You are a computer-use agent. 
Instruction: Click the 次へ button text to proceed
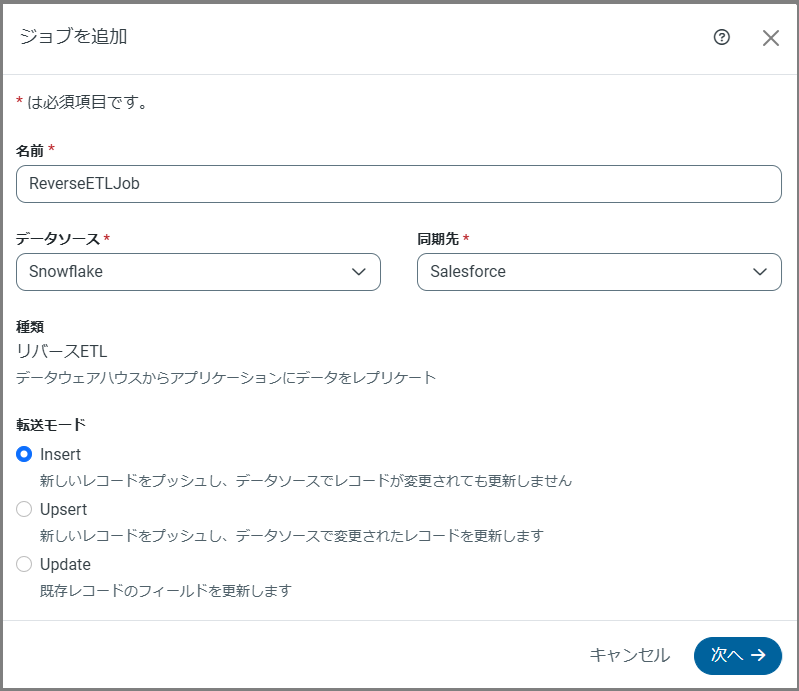click(x=726, y=655)
